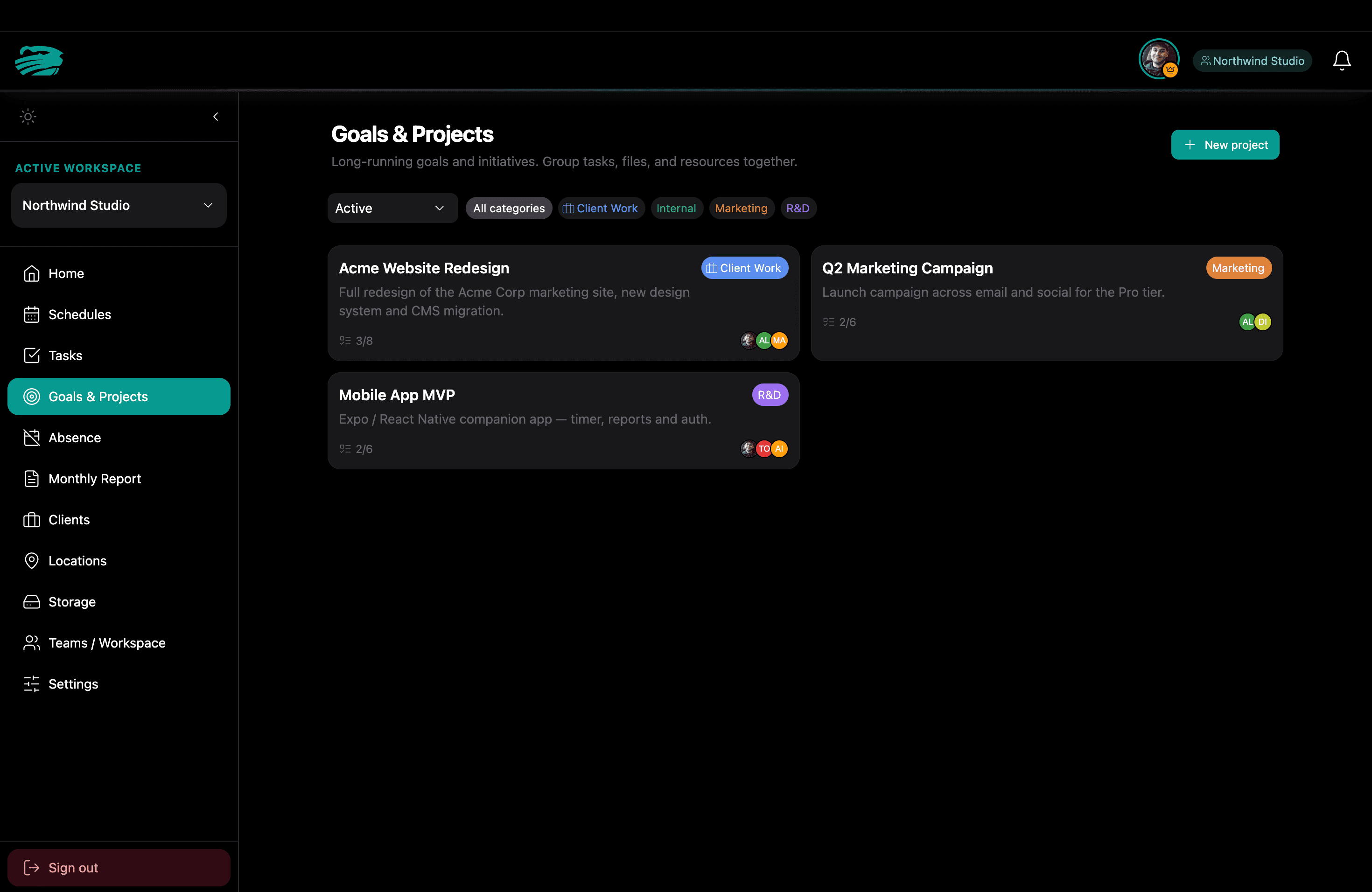Click the New project button

[1225, 145]
